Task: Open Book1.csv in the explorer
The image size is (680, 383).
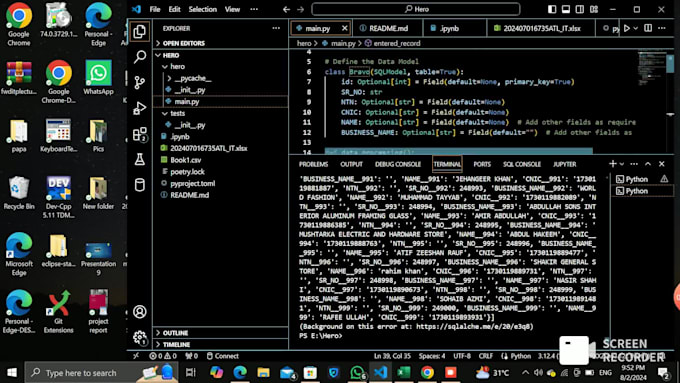Action: click(x=221, y=160)
